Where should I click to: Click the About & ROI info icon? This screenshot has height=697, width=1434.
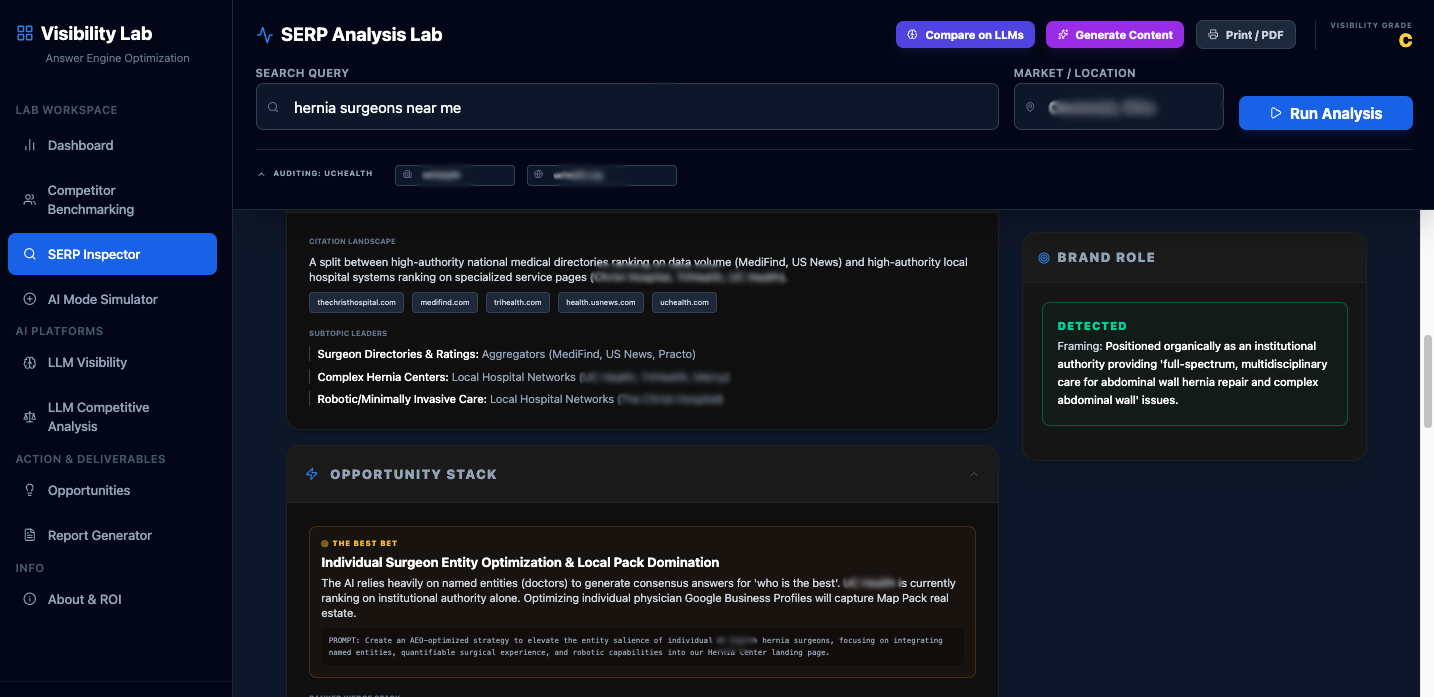pyautogui.click(x=30, y=599)
